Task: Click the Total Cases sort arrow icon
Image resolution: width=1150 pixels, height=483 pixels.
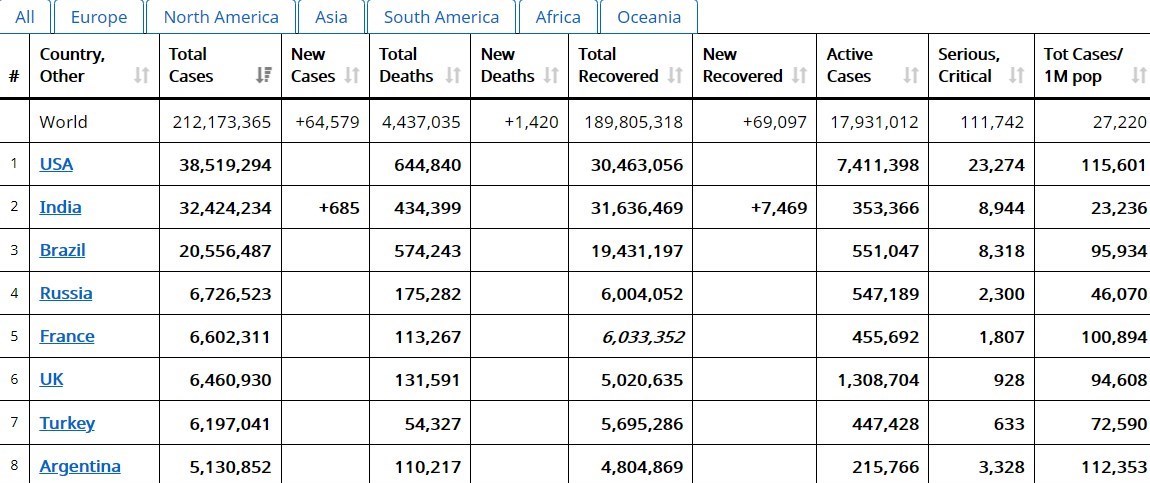Action: tap(264, 76)
